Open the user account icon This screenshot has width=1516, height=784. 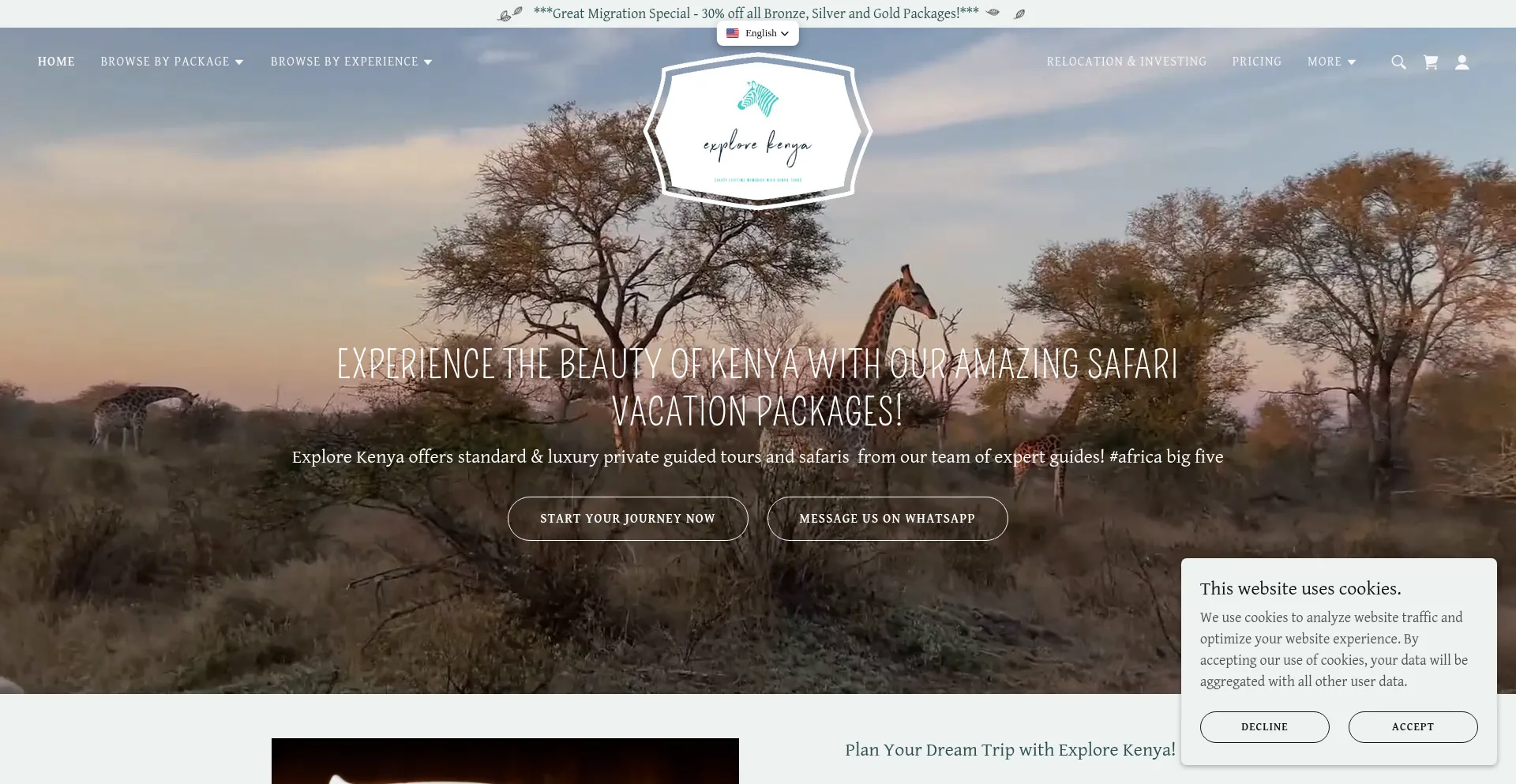point(1462,62)
